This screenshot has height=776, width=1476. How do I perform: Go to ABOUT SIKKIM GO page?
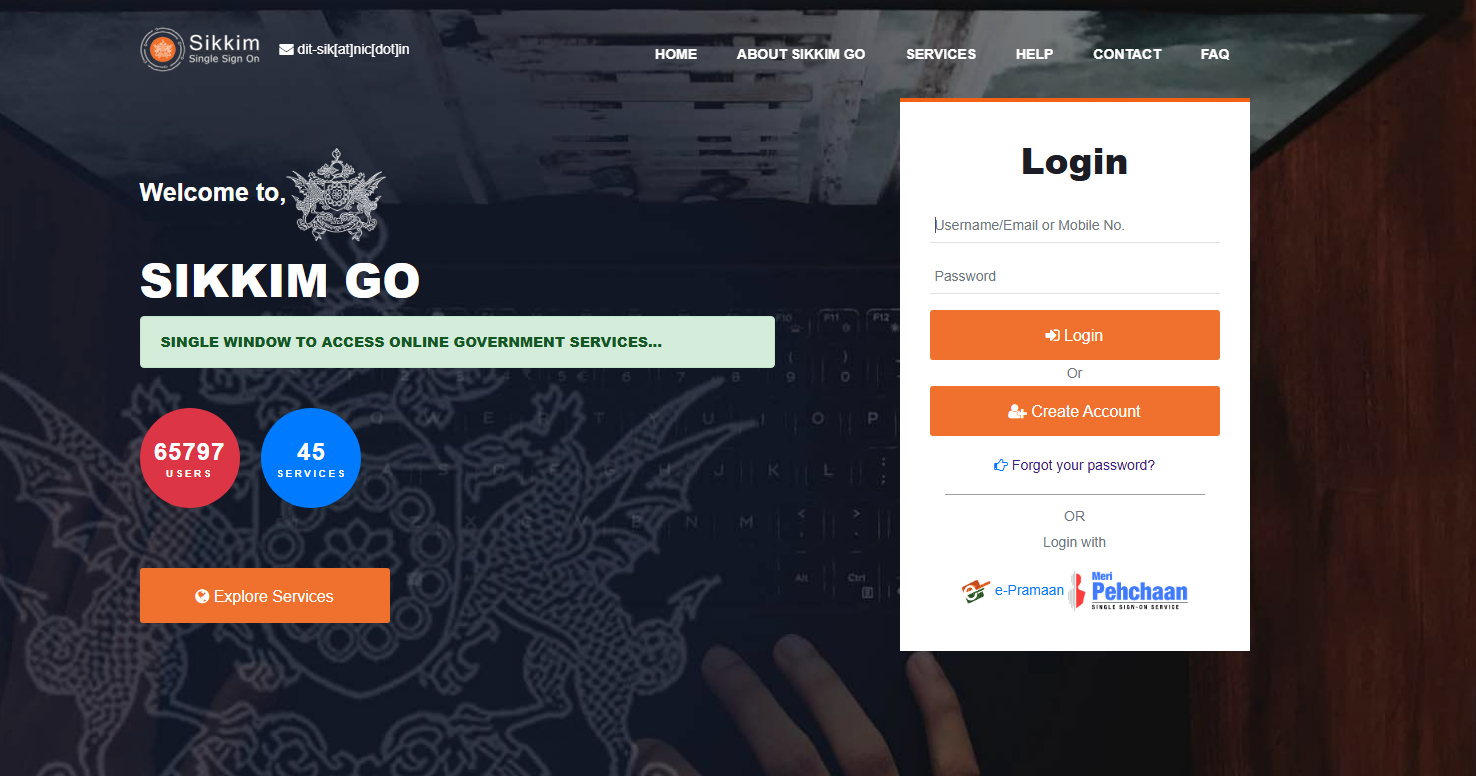(801, 54)
